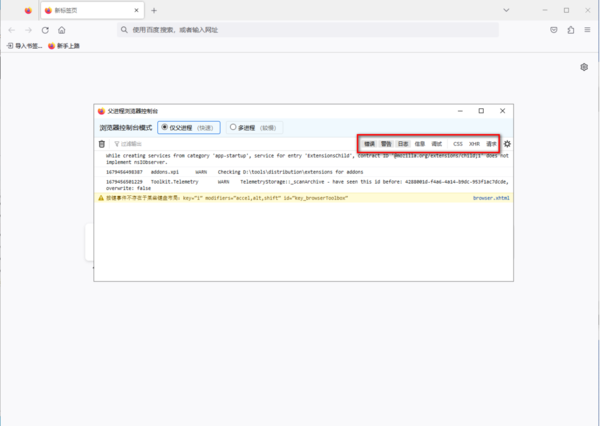This screenshot has width=600, height=426.
Task: Toggle the 日志 filter
Action: [403, 144]
